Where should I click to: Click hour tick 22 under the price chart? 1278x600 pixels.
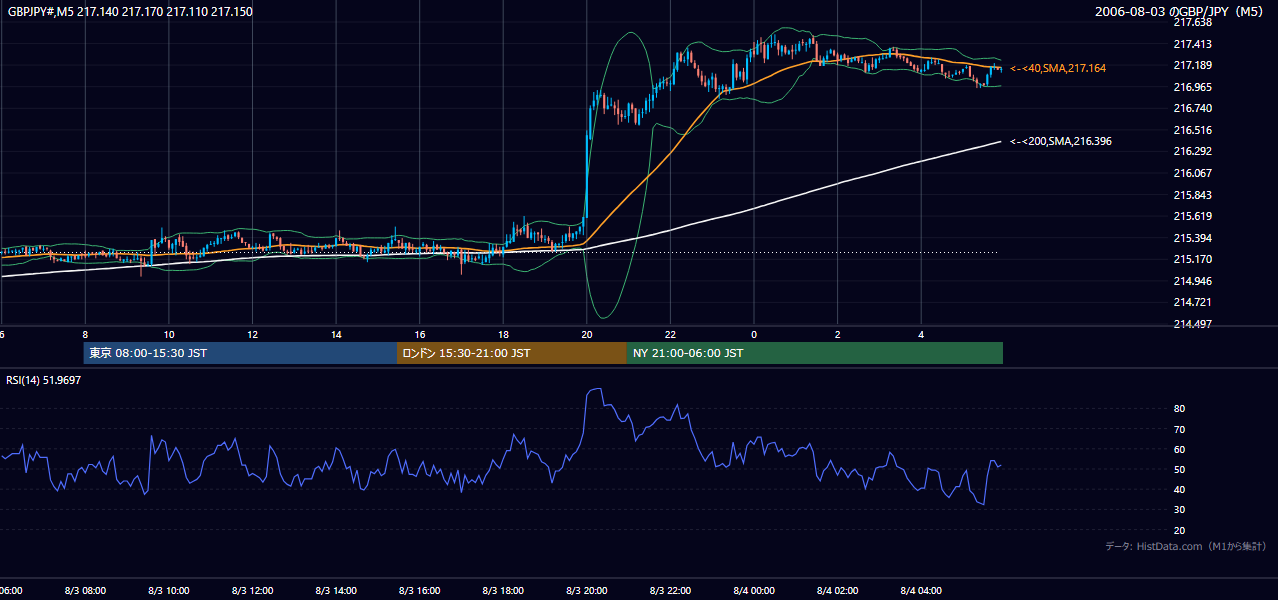click(x=671, y=335)
